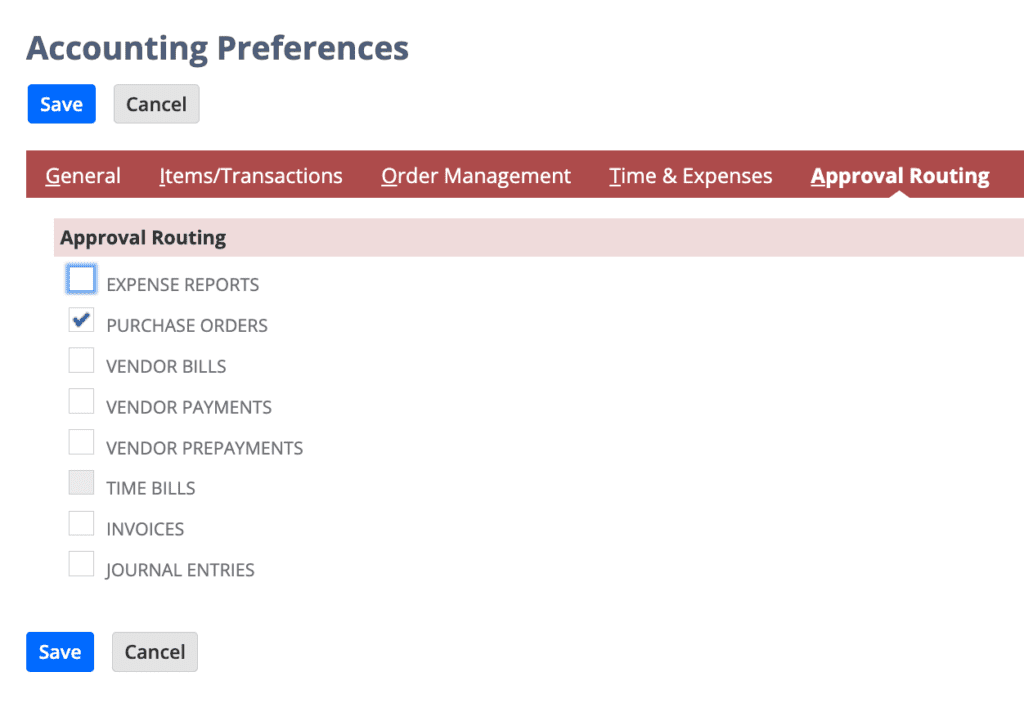Image resolution: width=1024 pixels, height=721 pixels.
Task: Check the Journal Entries box
Action: click(81, 564)
